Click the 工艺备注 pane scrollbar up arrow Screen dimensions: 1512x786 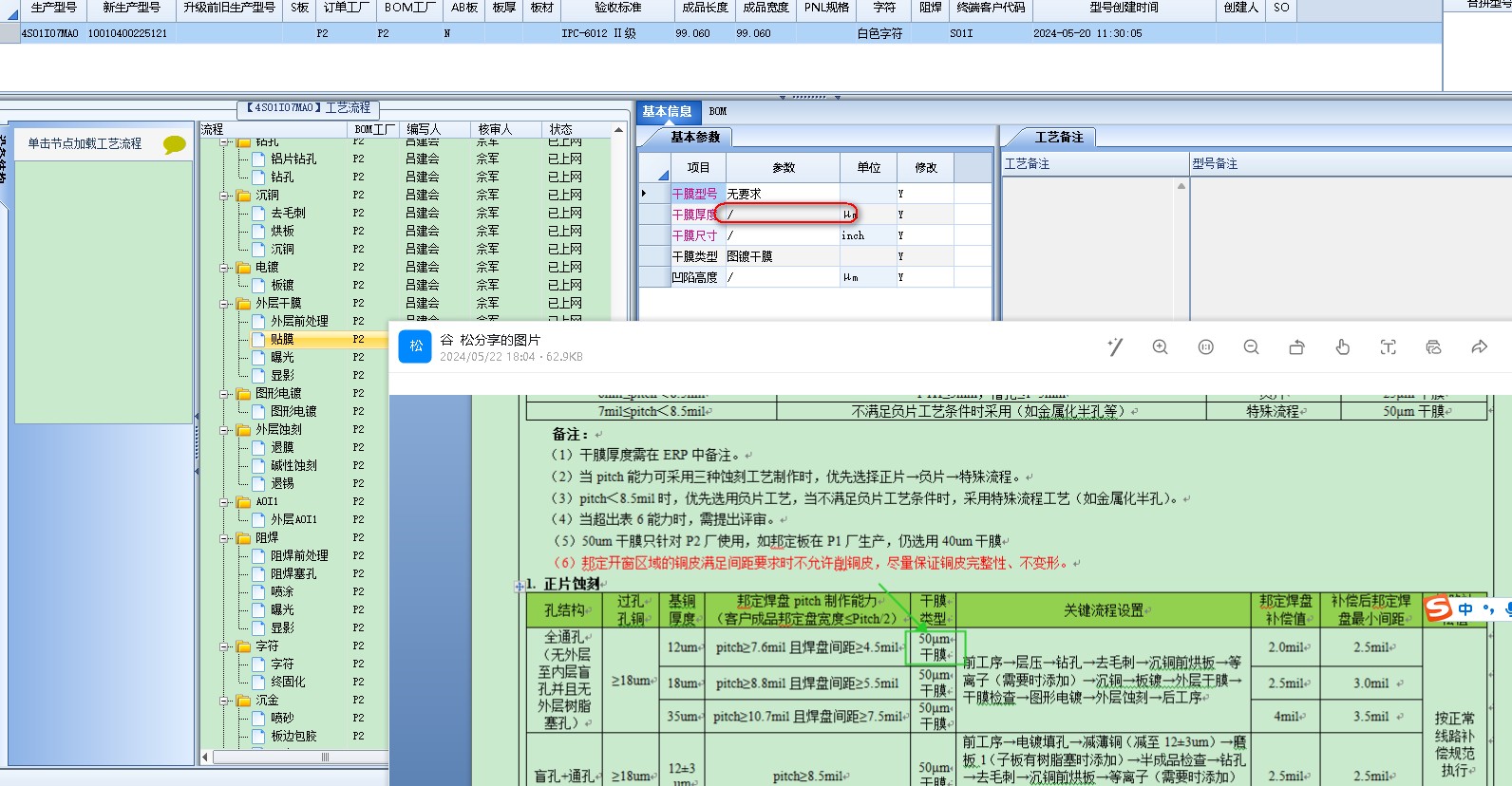click(x=1181, y=186)
